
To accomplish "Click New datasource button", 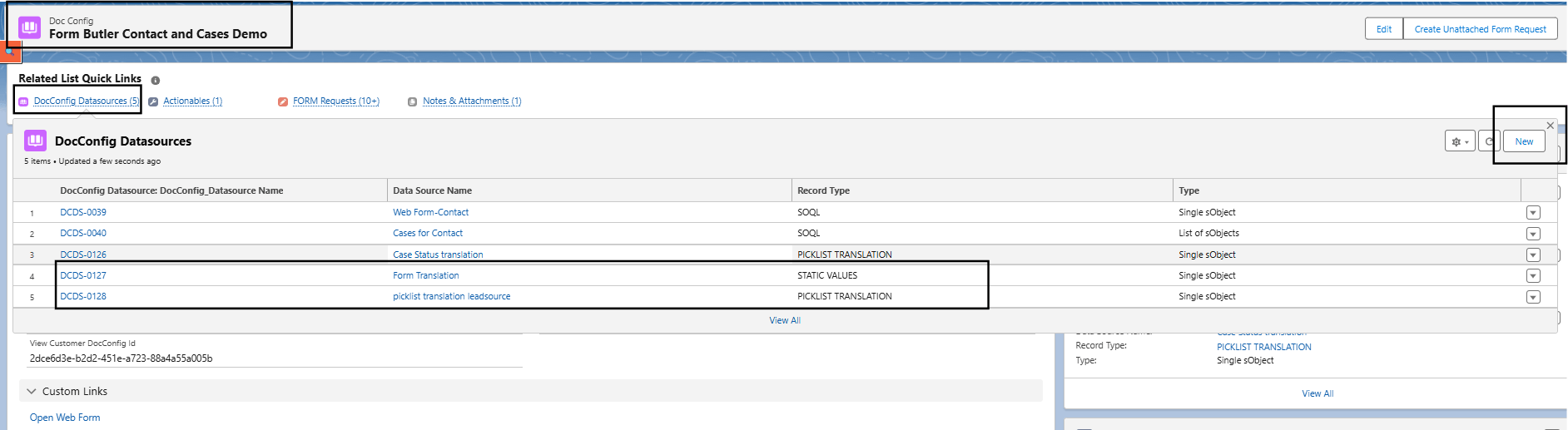I will [1524, 141].
